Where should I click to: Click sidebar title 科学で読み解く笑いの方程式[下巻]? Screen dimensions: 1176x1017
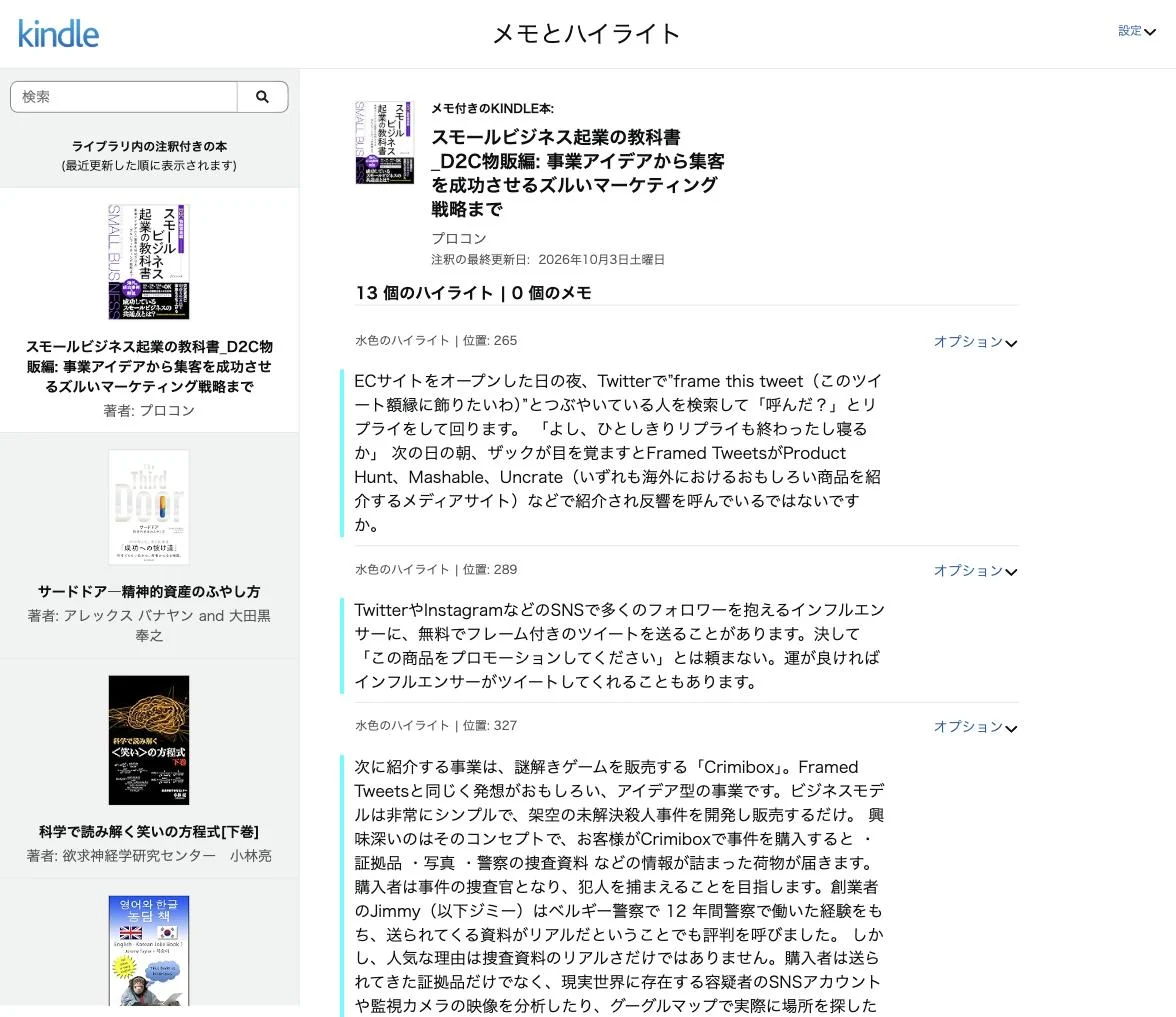coord(149,832)
